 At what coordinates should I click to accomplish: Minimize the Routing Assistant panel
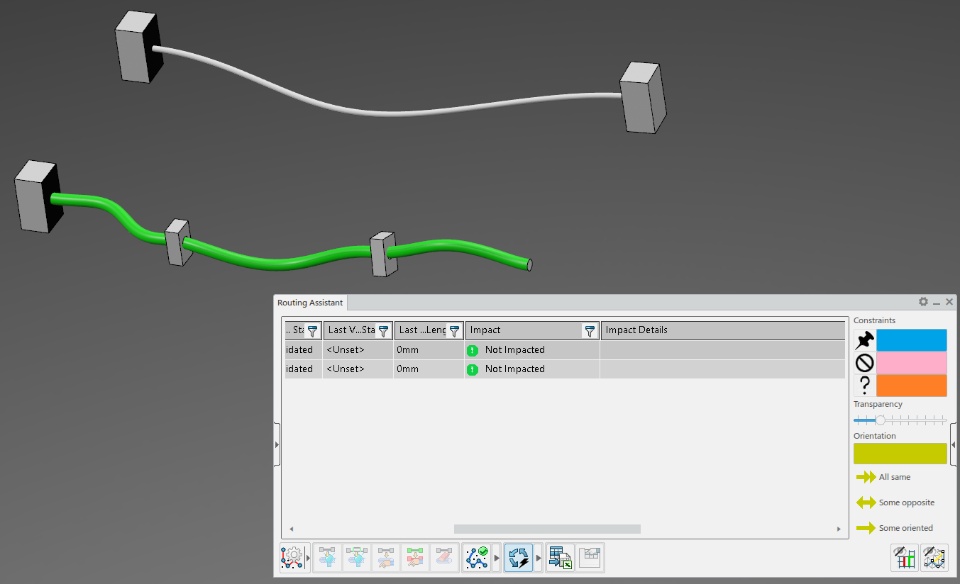[937, 302]
